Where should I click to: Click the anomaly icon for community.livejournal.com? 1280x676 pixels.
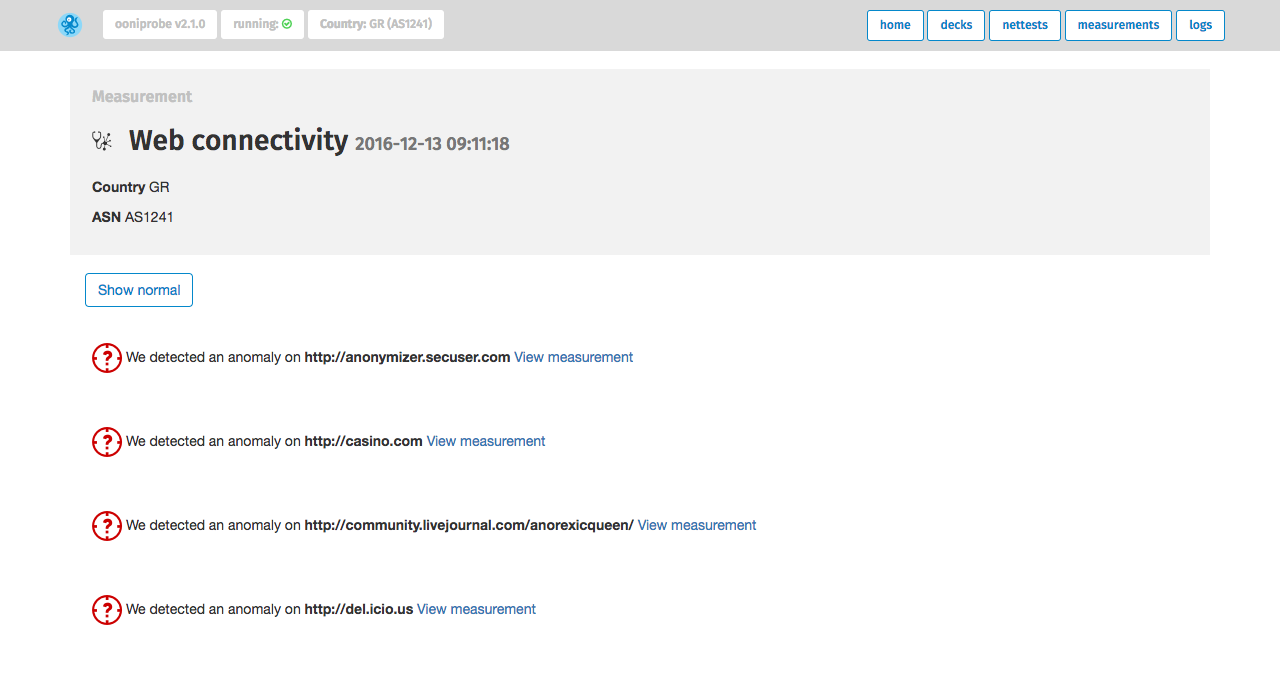click(107, 525)
